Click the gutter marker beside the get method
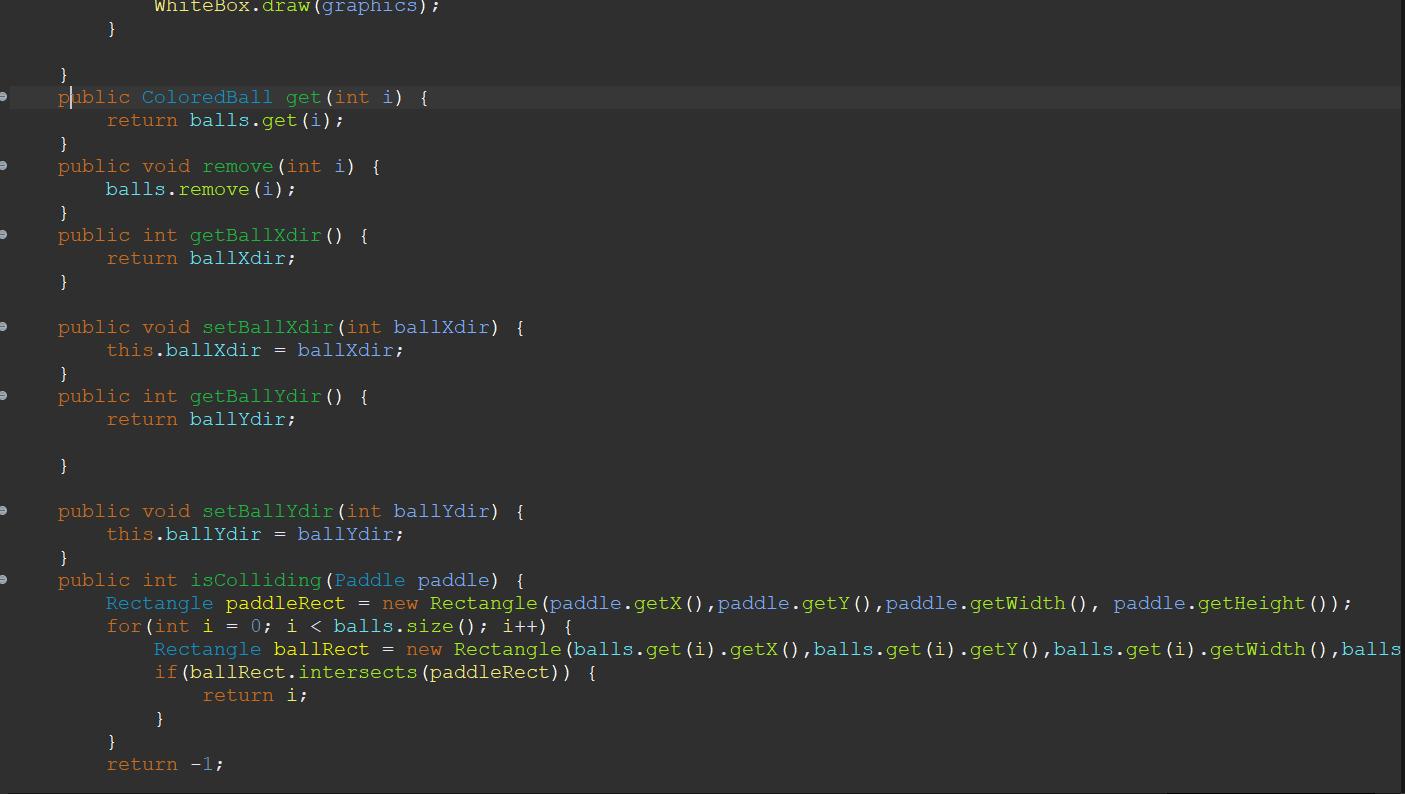 tap(5, 97)
